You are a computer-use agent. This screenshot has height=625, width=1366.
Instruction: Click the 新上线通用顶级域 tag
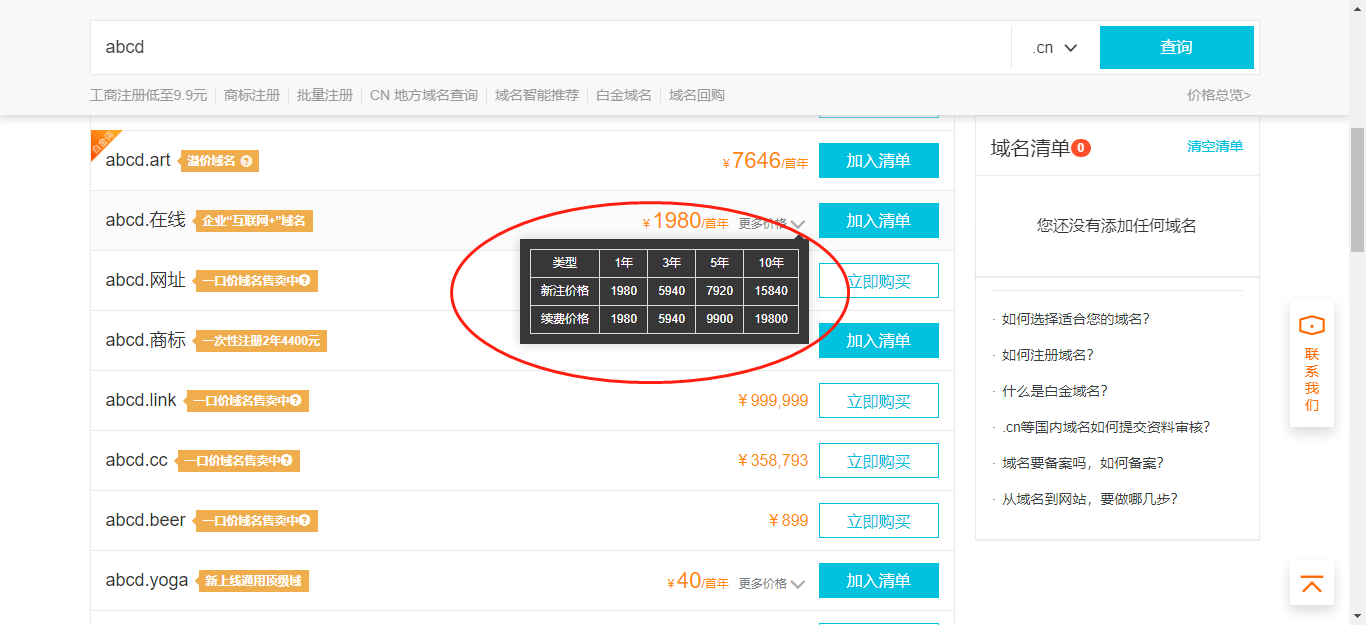[254, 581]
